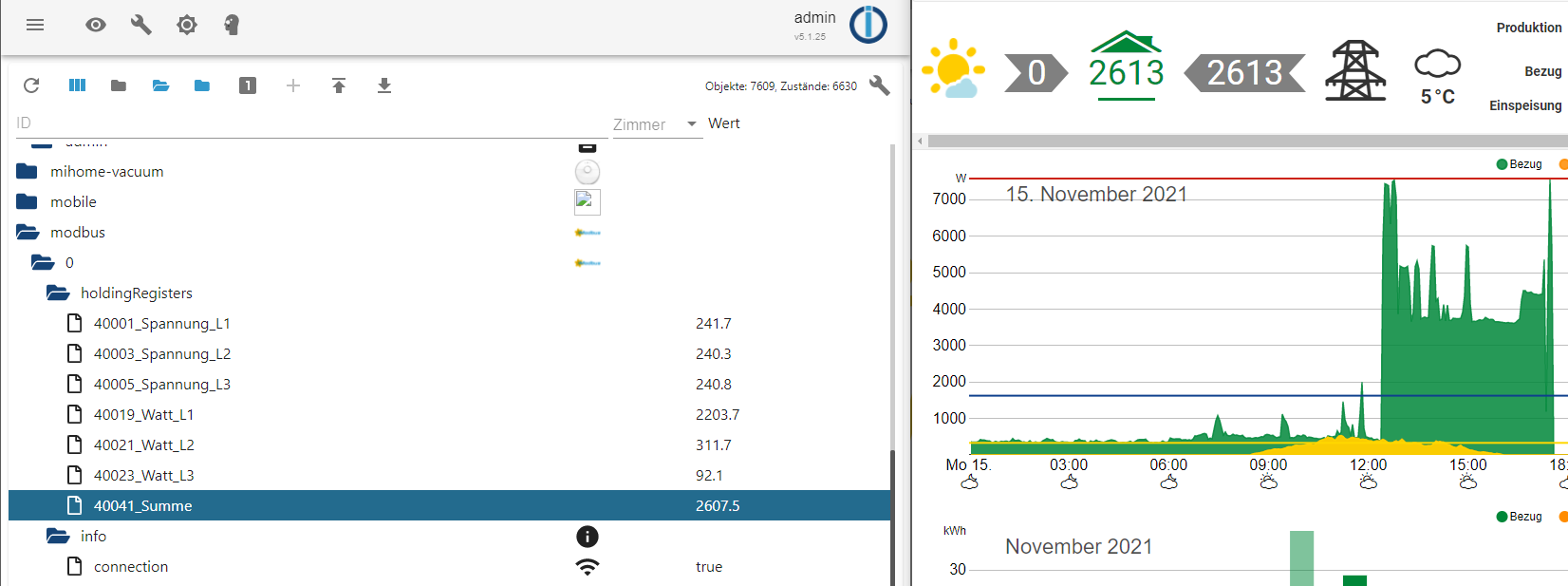
Task: Collapse the modbus folder
Action: tap(28, 232)
